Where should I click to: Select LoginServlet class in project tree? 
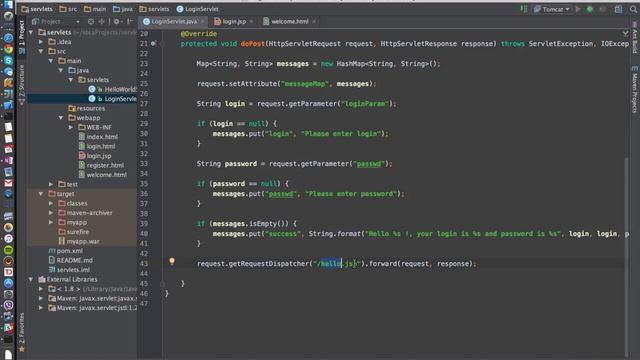pos(113,99)
